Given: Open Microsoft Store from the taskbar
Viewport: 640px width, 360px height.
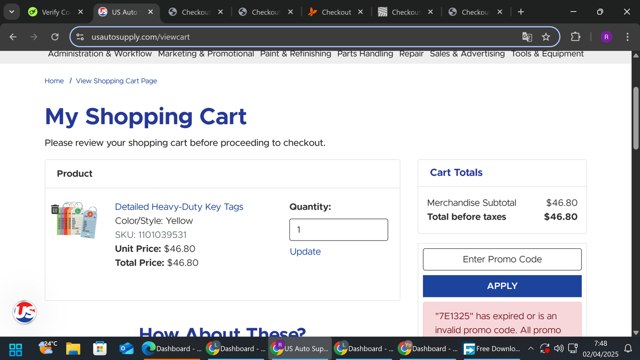Looking at the screenshot, I should point(100,349).
